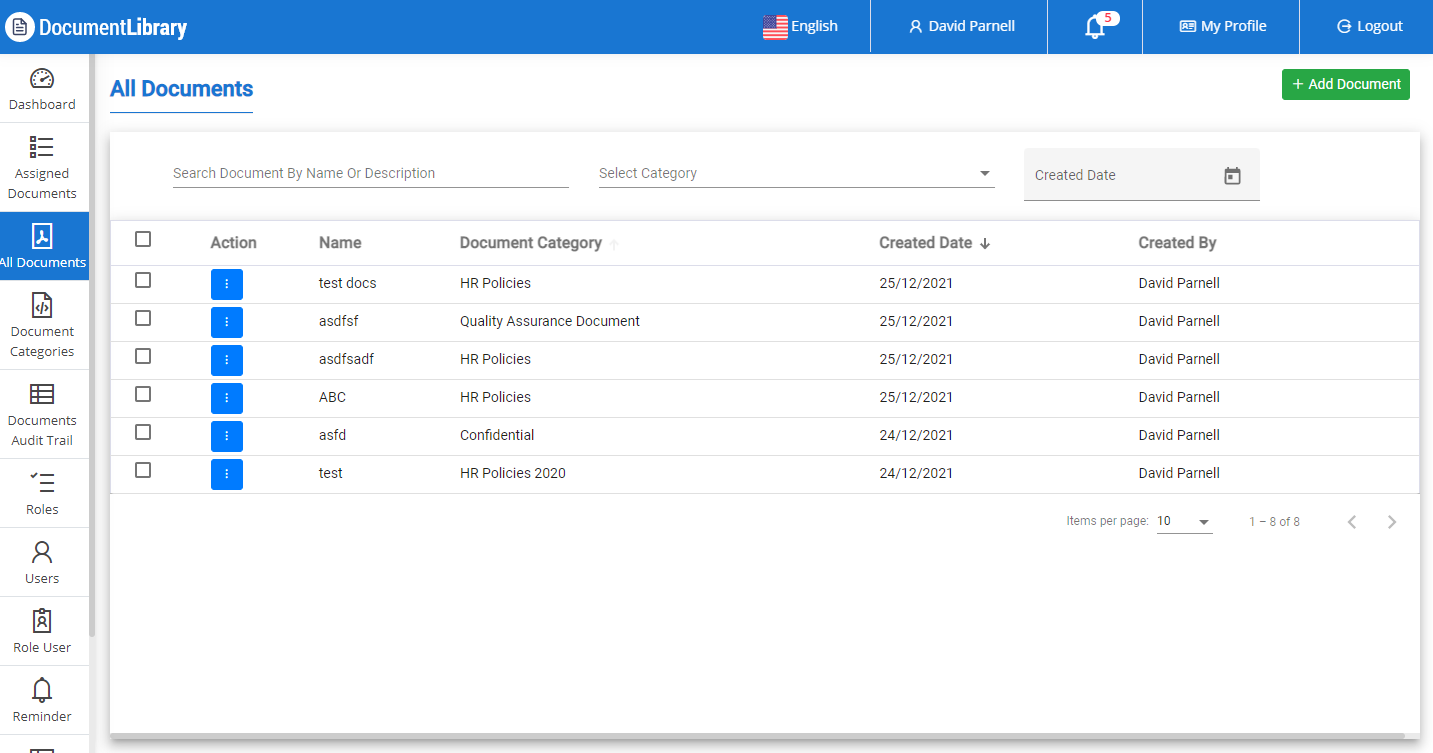Sort by the Created Date column arrow

(x=985, y=242)
